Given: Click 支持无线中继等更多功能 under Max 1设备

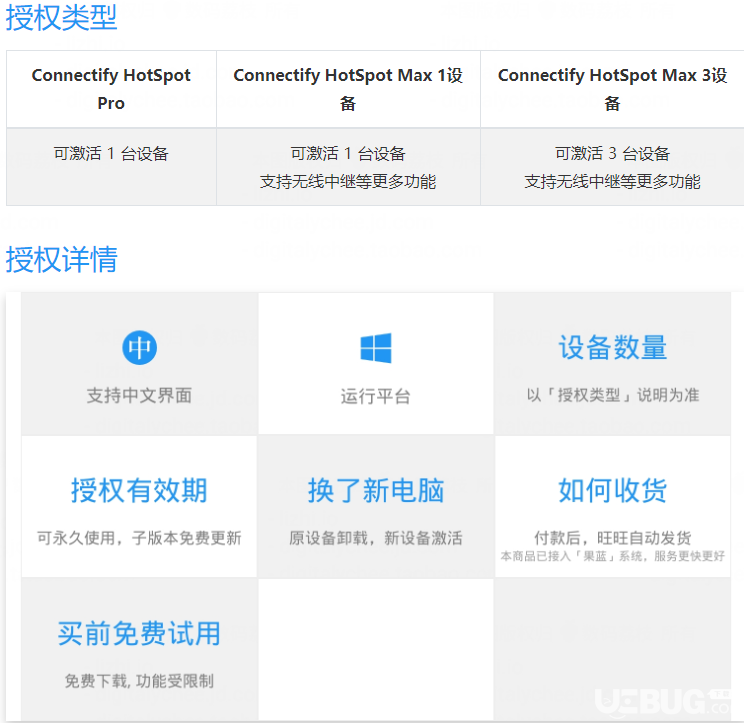Looking at the screenshot, I should click(348, 181).
